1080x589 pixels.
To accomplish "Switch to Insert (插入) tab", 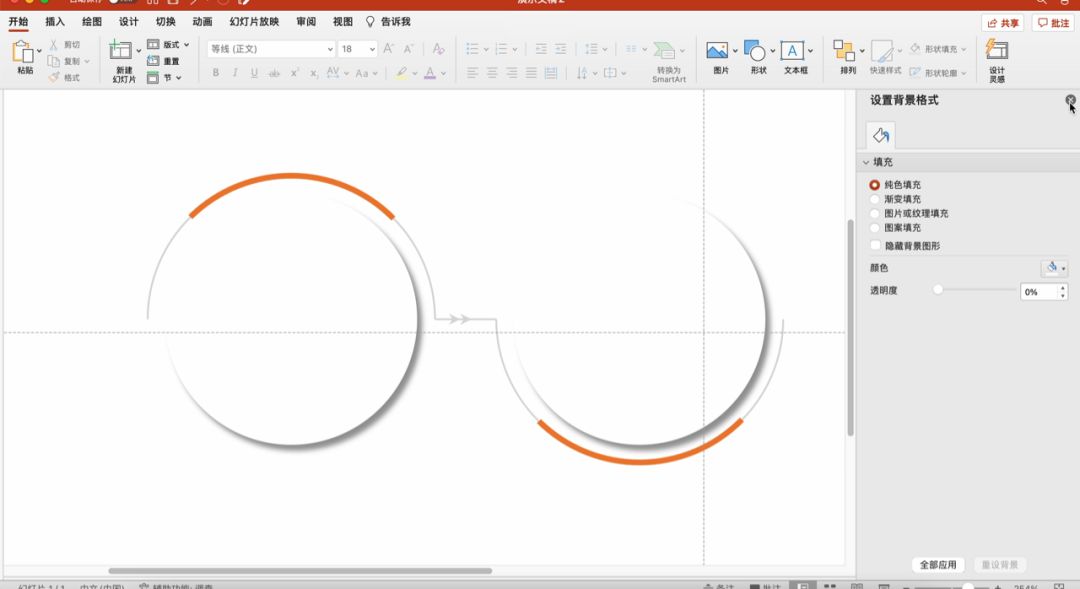I will (x=55, y=22).
